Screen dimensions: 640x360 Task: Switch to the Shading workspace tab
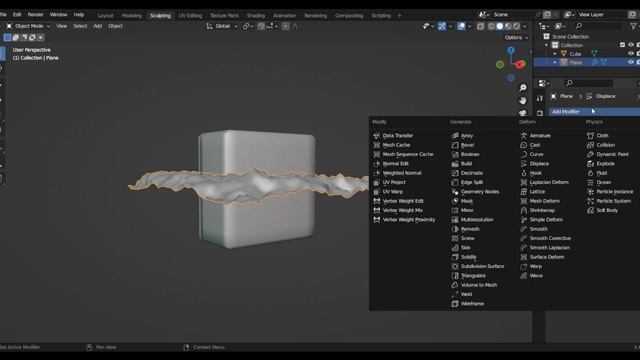click(x=256, y=16)
